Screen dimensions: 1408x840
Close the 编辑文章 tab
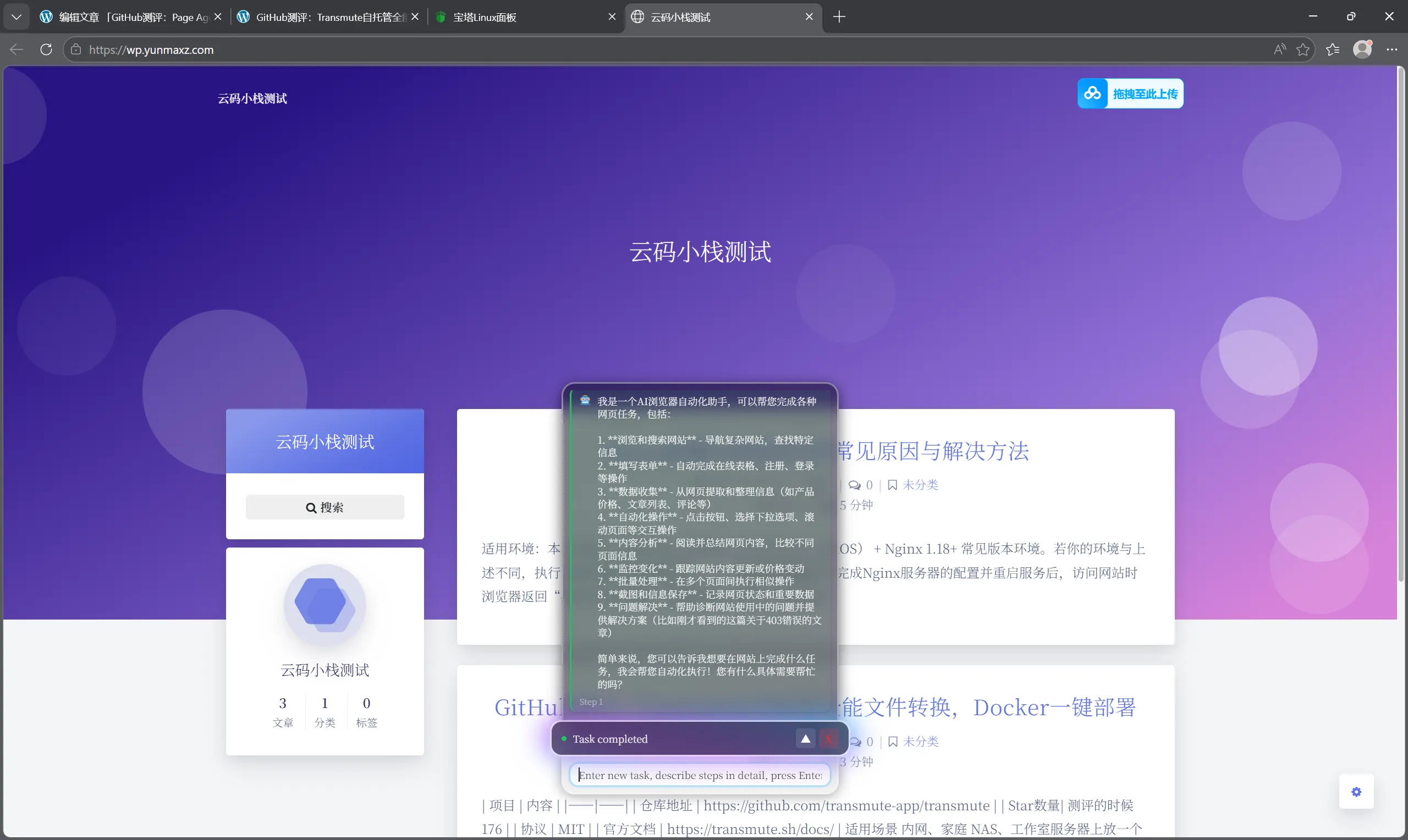point(217,17)
